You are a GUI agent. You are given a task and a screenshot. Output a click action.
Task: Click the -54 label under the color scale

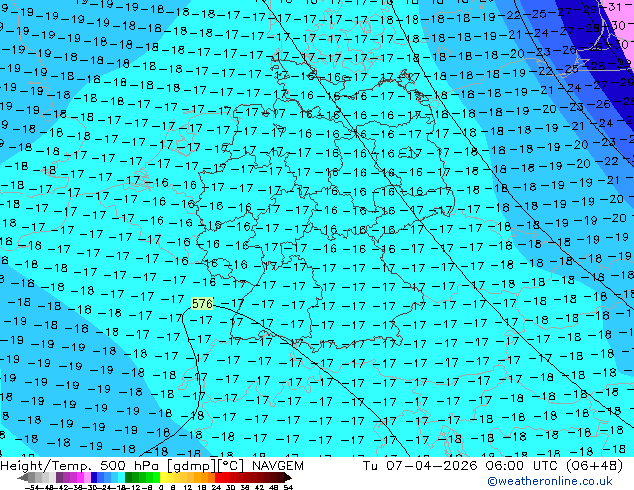coord(32,487)
